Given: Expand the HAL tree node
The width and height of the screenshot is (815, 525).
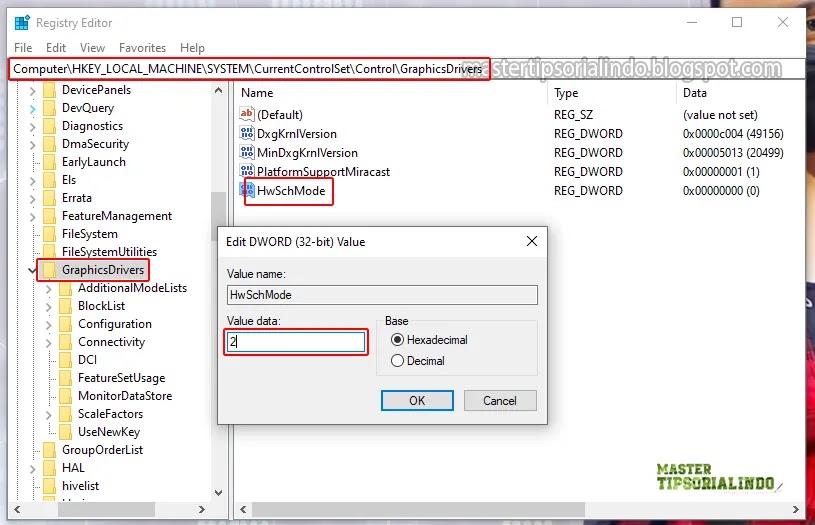Looking at the screenshot, I should 32,469.
